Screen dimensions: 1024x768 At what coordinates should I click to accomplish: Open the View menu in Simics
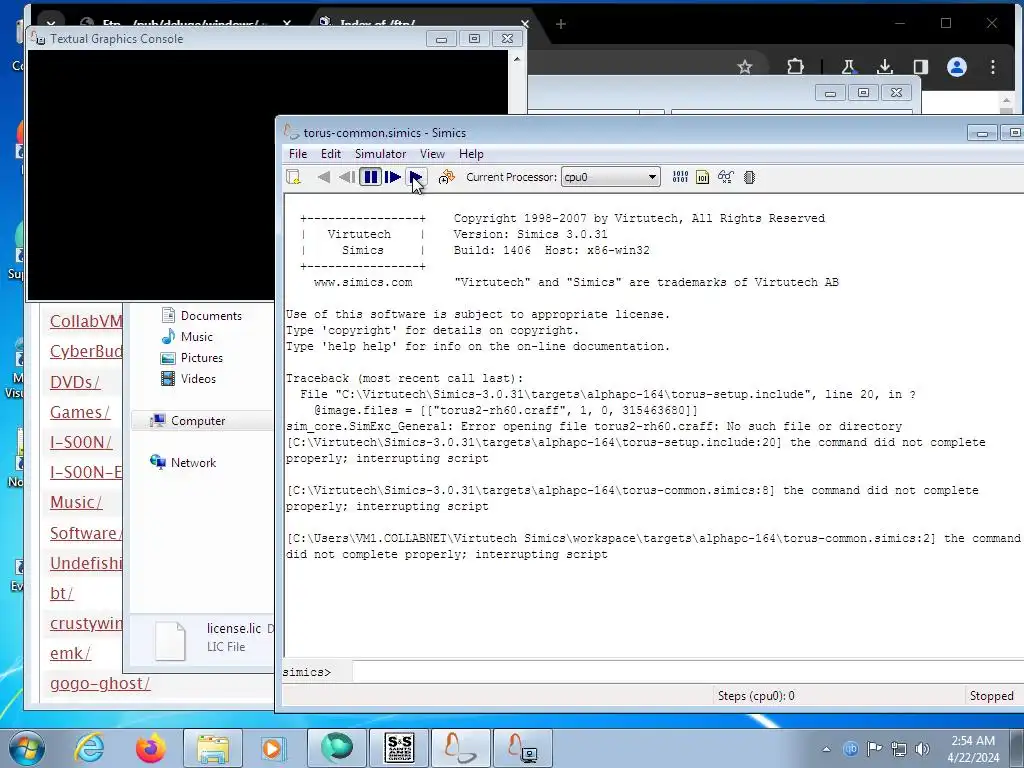[432, 154]
